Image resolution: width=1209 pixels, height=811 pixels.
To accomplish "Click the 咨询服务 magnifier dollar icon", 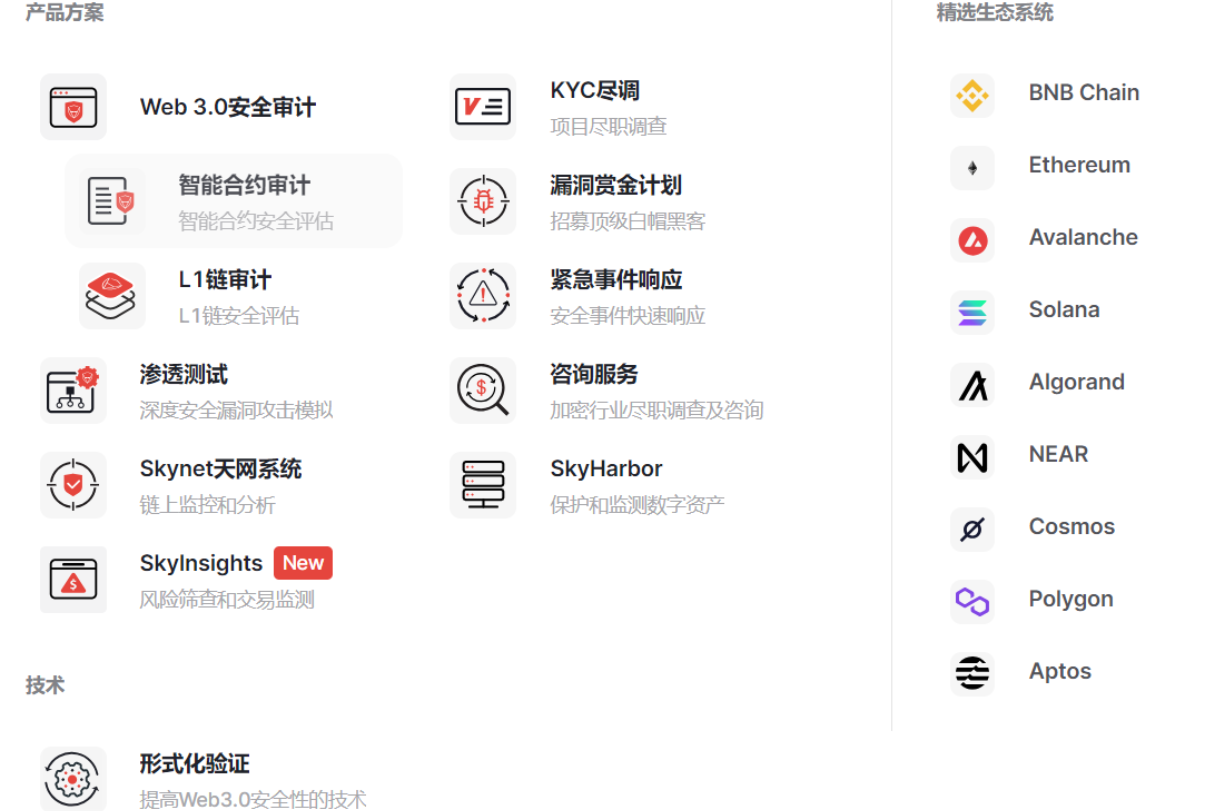I will 483,390.
